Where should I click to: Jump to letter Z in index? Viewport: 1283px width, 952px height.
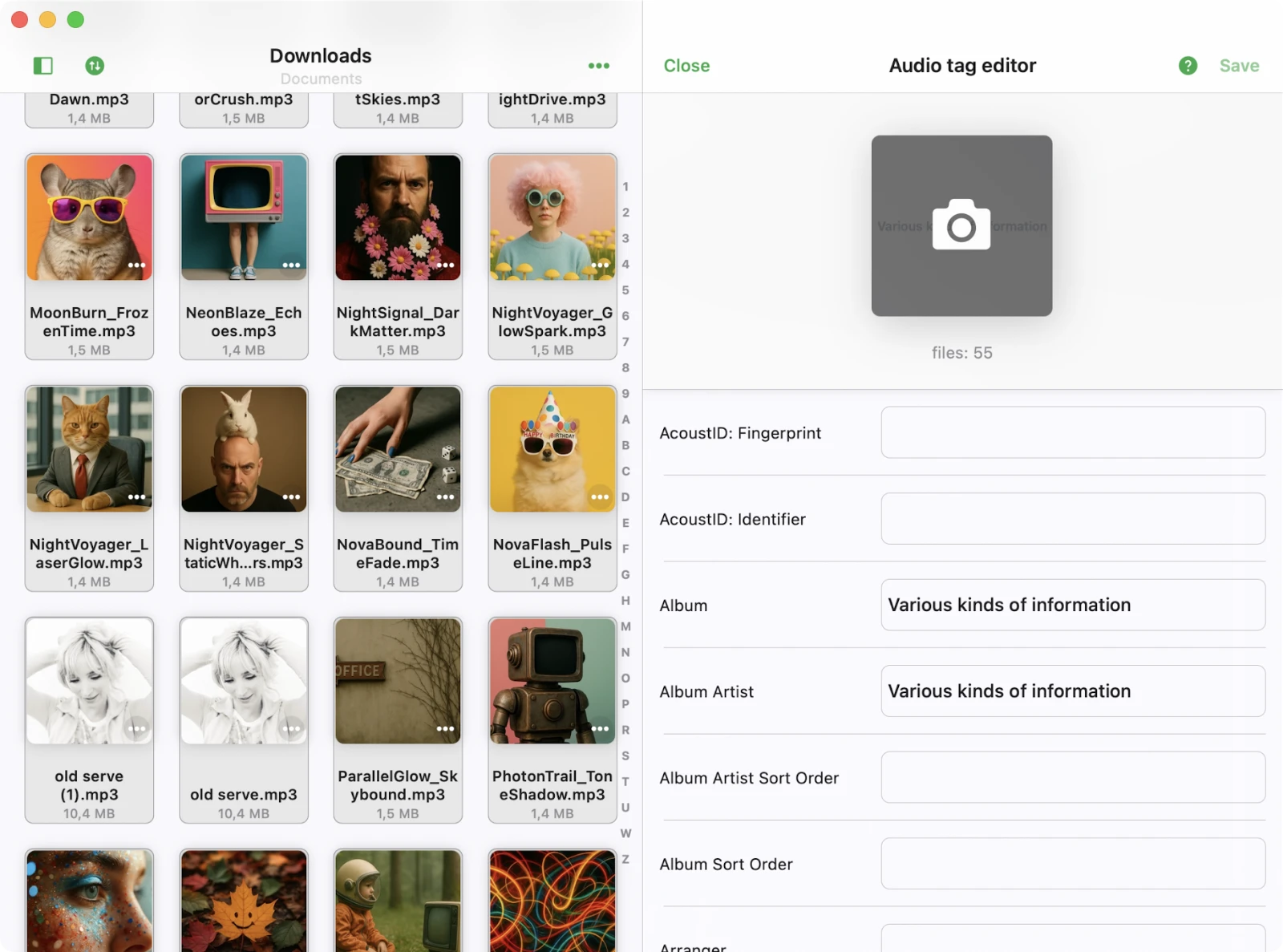tap(625, 859)
